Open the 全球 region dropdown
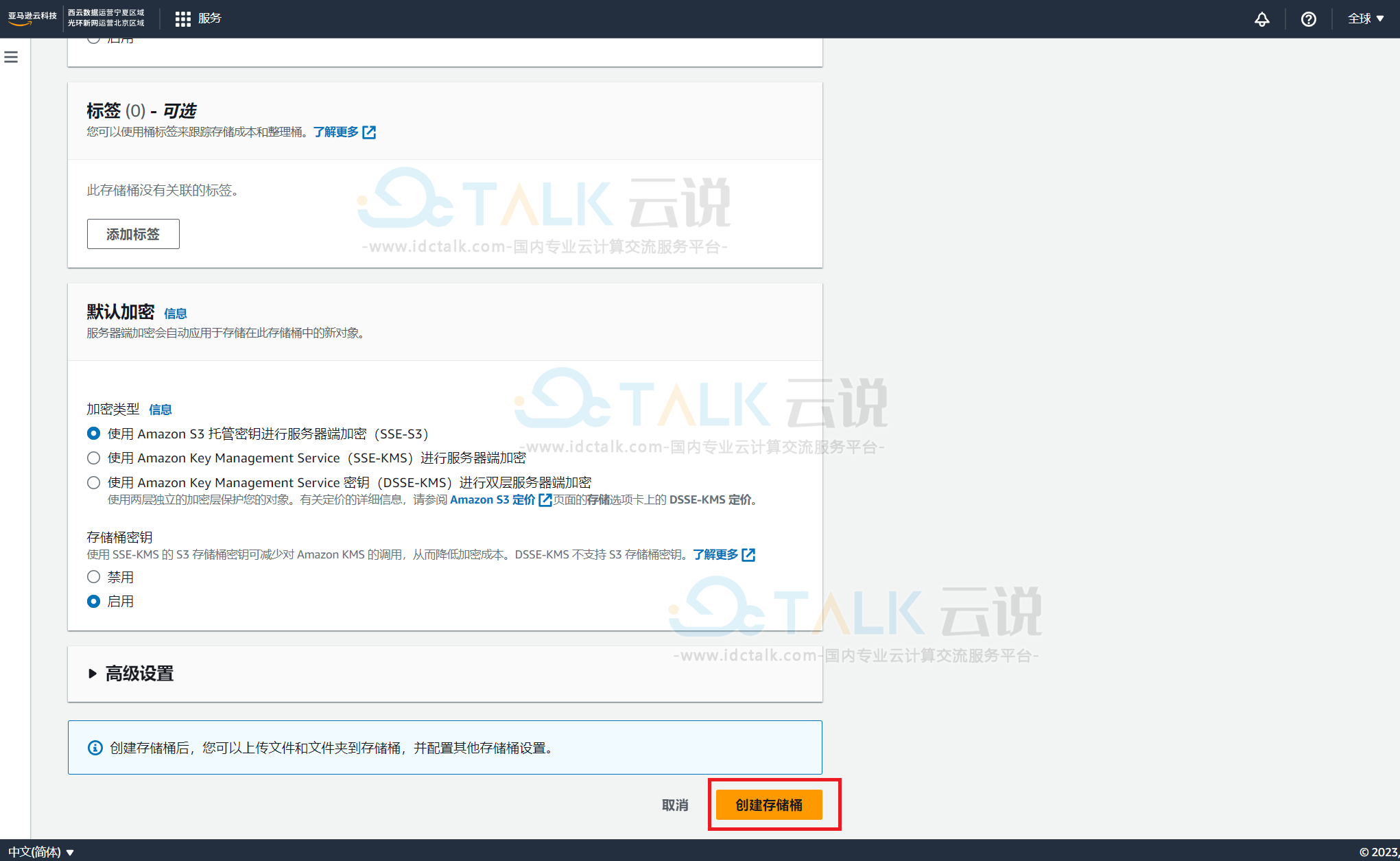Screen dimensions: 1400x861 tap(1366, 19)
